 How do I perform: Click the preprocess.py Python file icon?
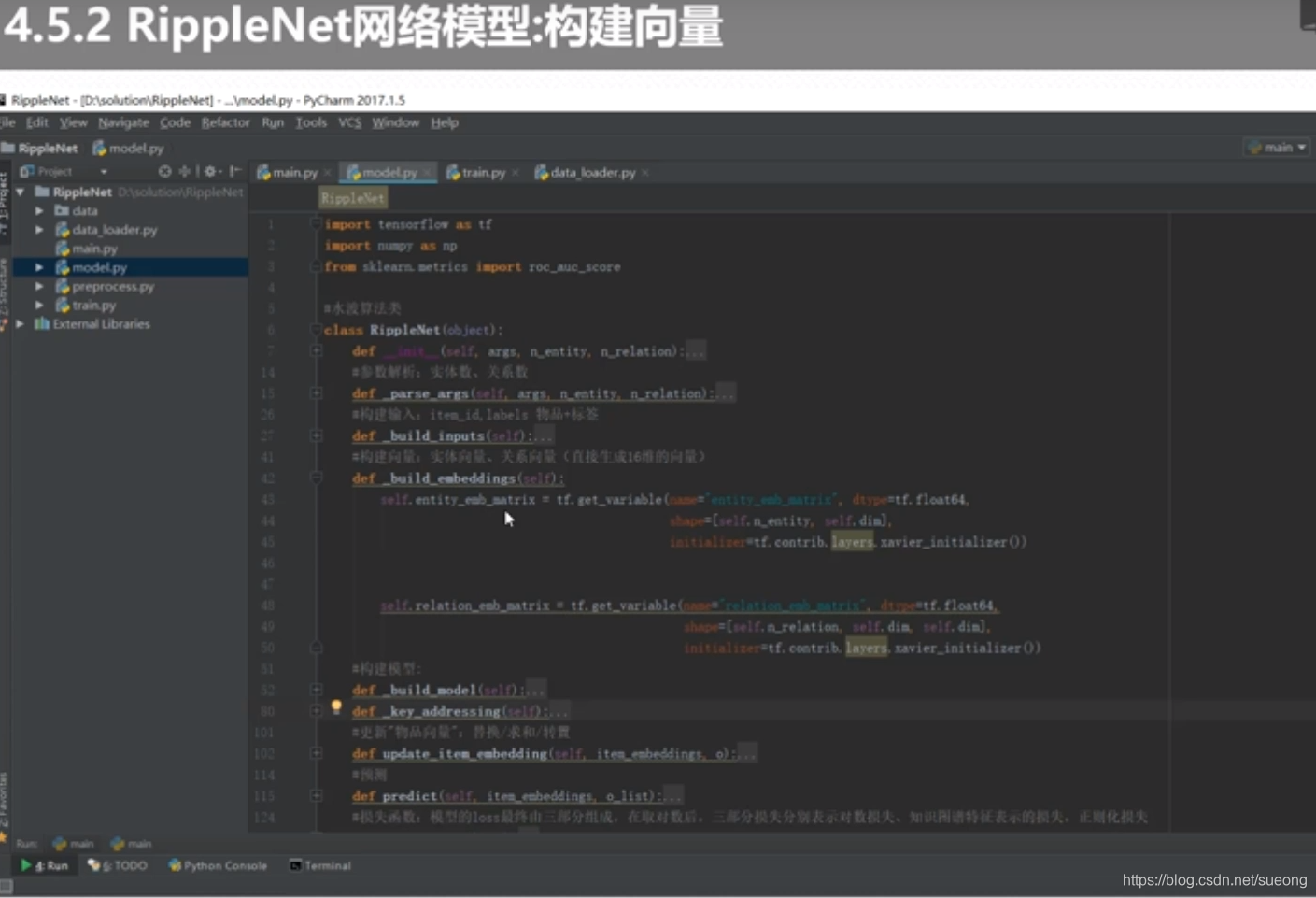[x=63, y=286]
